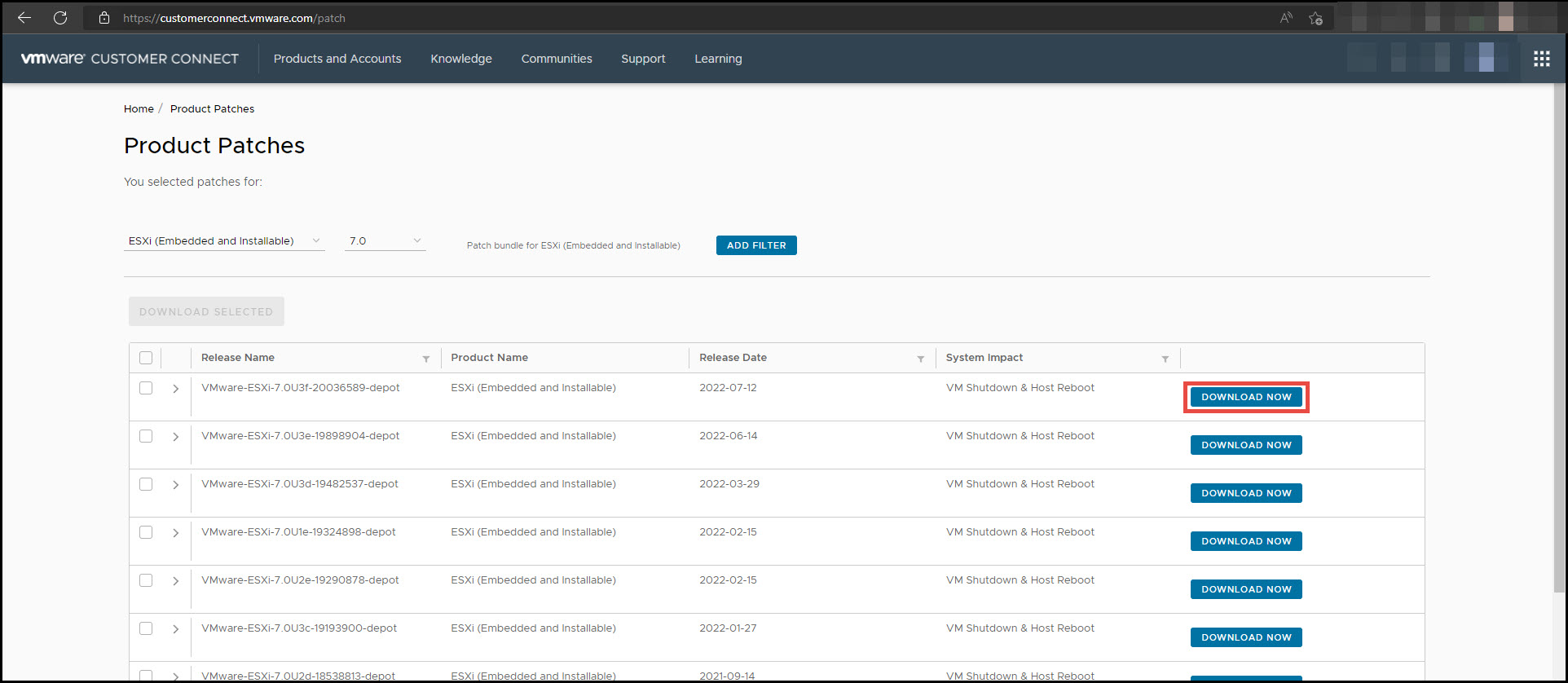
Task: Check the 7.0U3d-19482537 patch row
Action: pyautogui.click(x=146, y=484)
